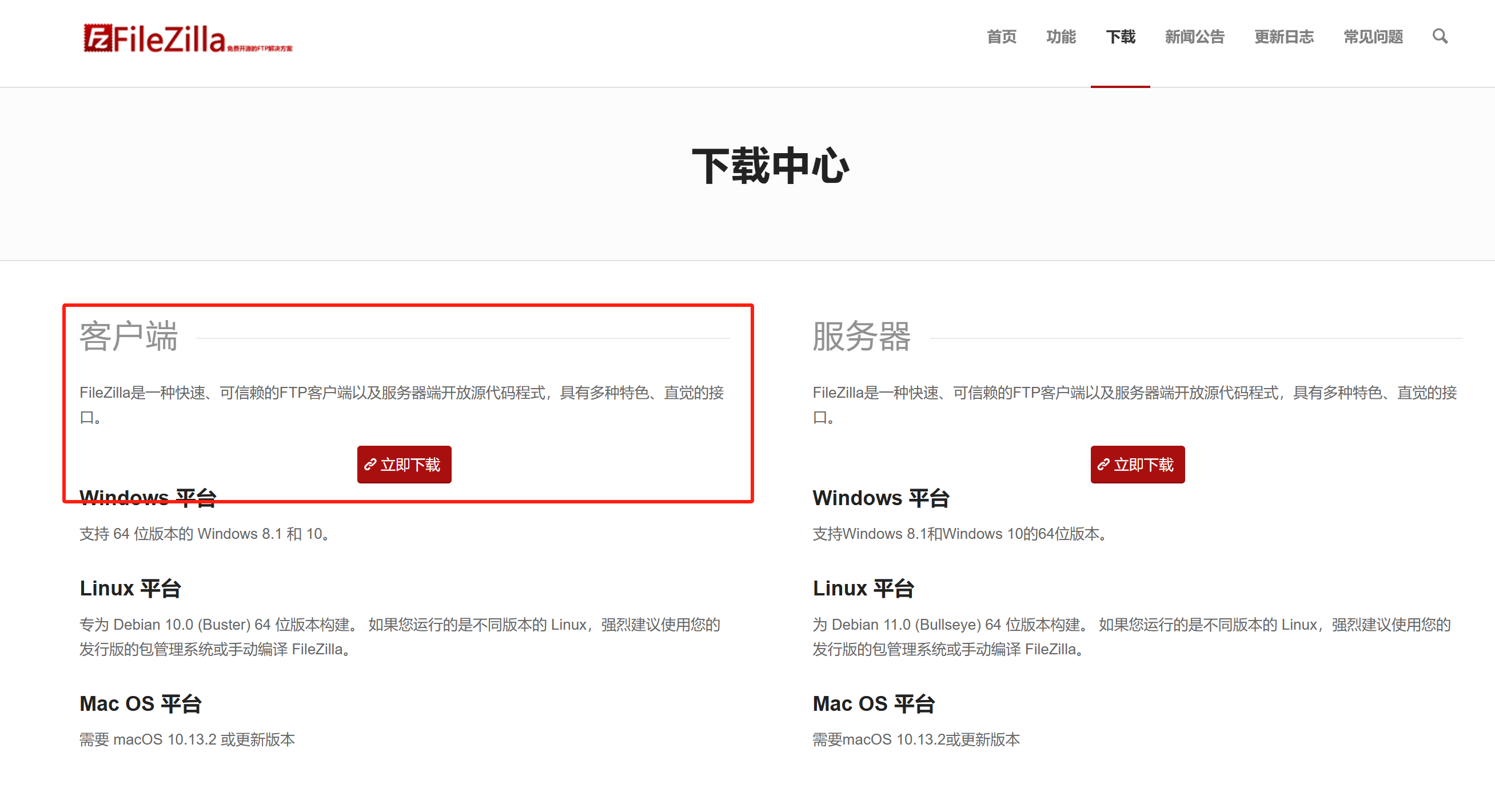Click the server Linux 平台 heading
The image size is (1495, 812).
[x=863, y=588]
